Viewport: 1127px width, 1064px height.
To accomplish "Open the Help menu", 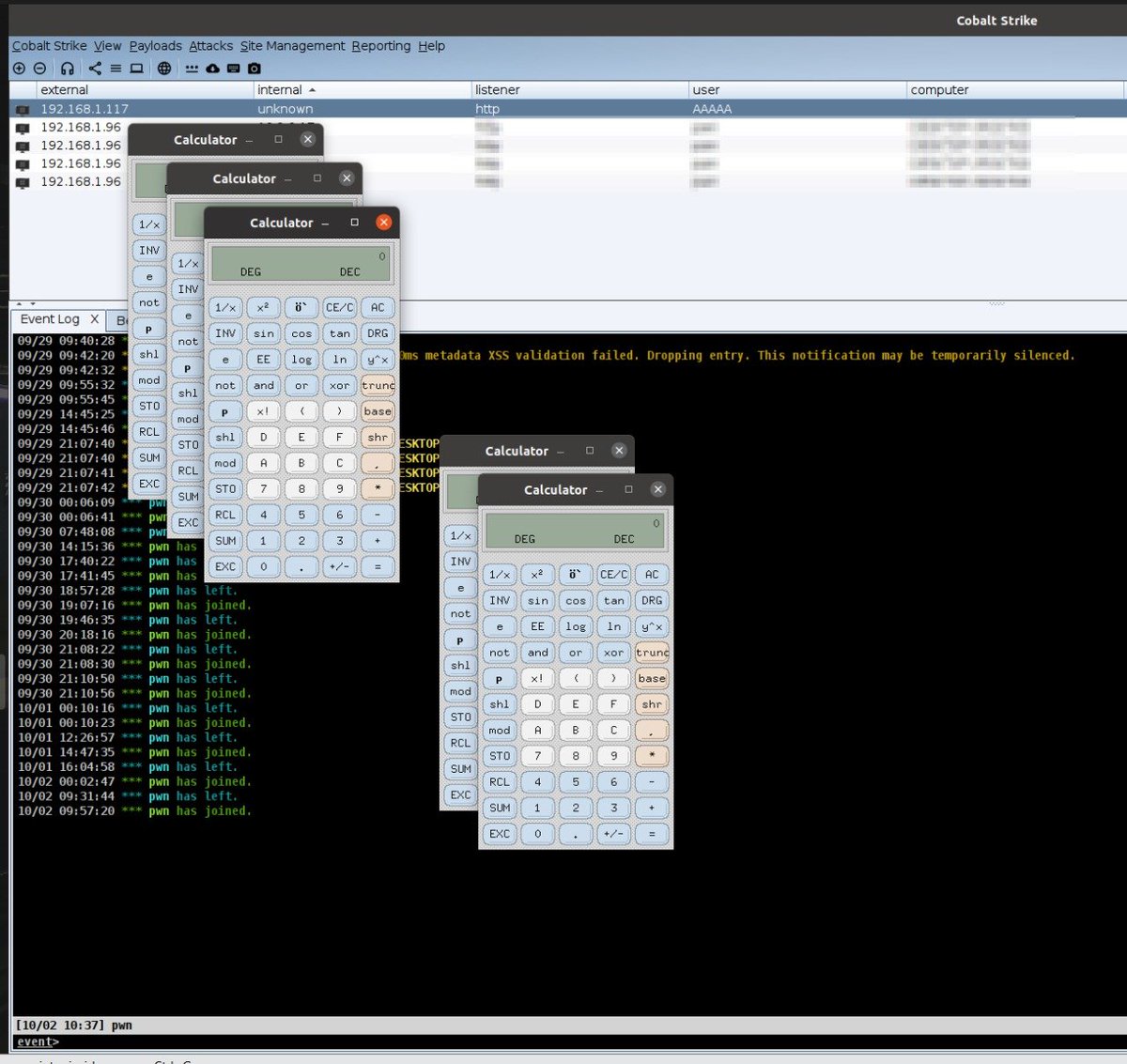I will pyautogui.click(x=431, y=46).
